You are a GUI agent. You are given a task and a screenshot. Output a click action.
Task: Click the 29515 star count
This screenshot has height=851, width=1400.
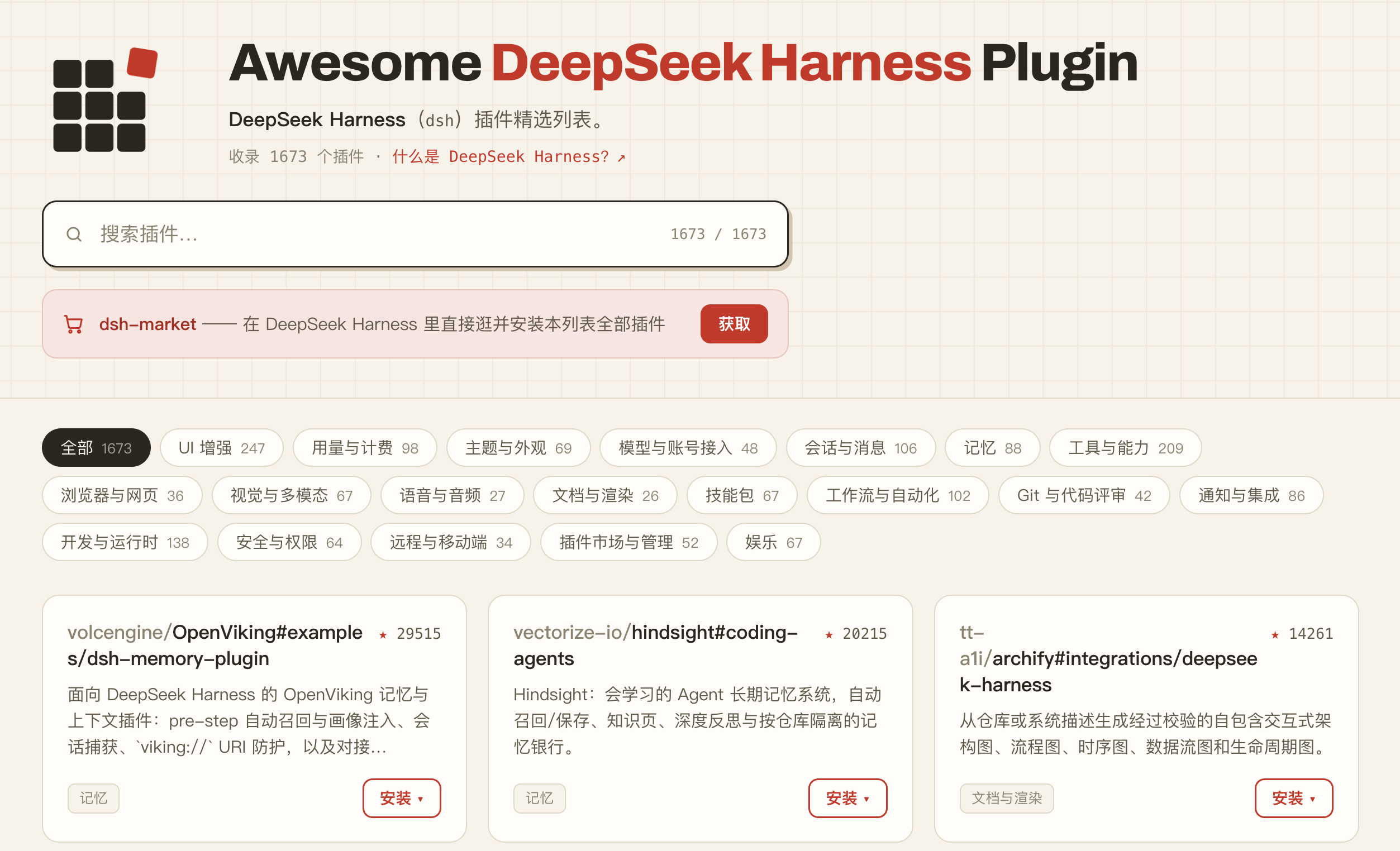tap(419, 634)
